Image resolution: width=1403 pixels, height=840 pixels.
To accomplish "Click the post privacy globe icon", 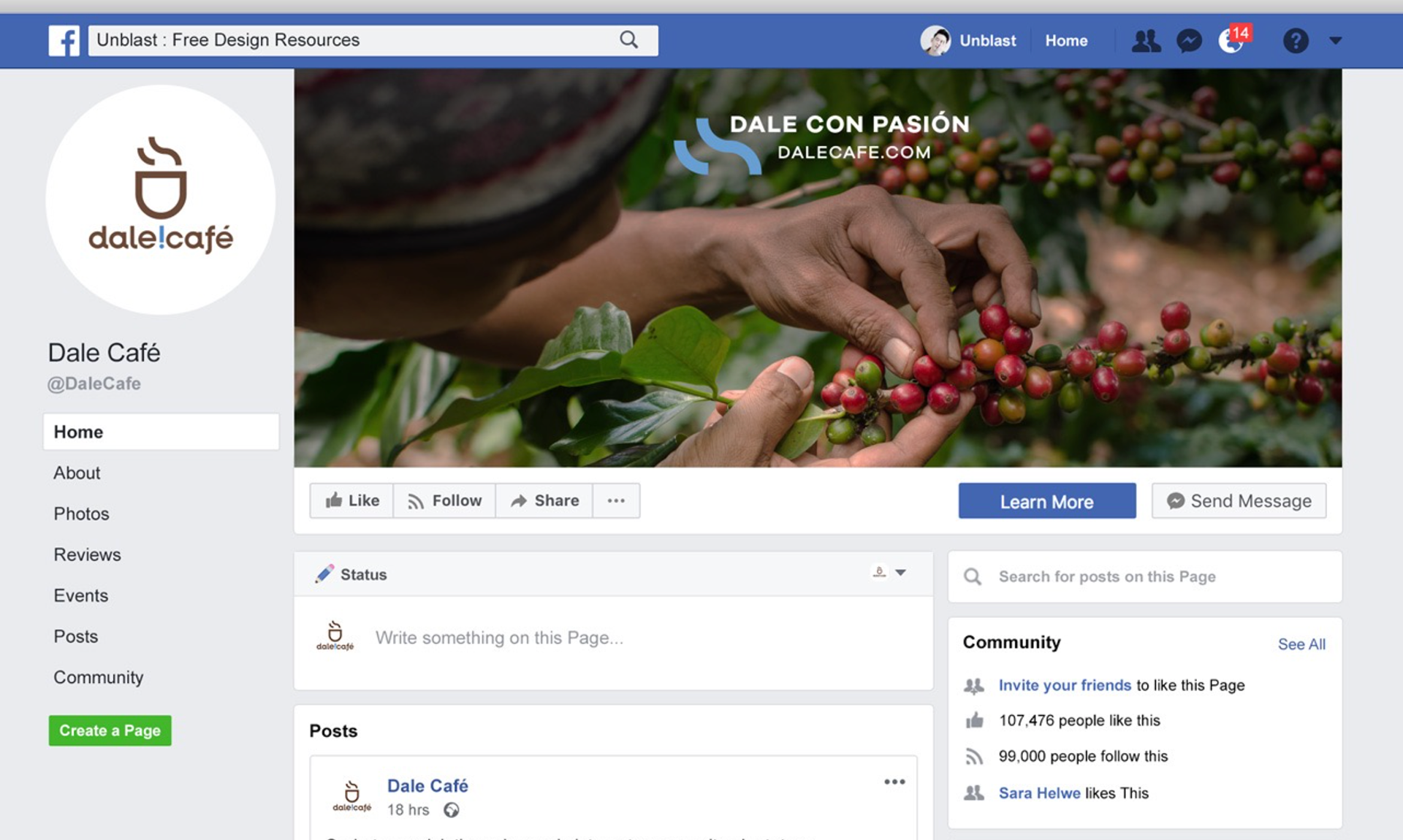I will coord(452,809).
